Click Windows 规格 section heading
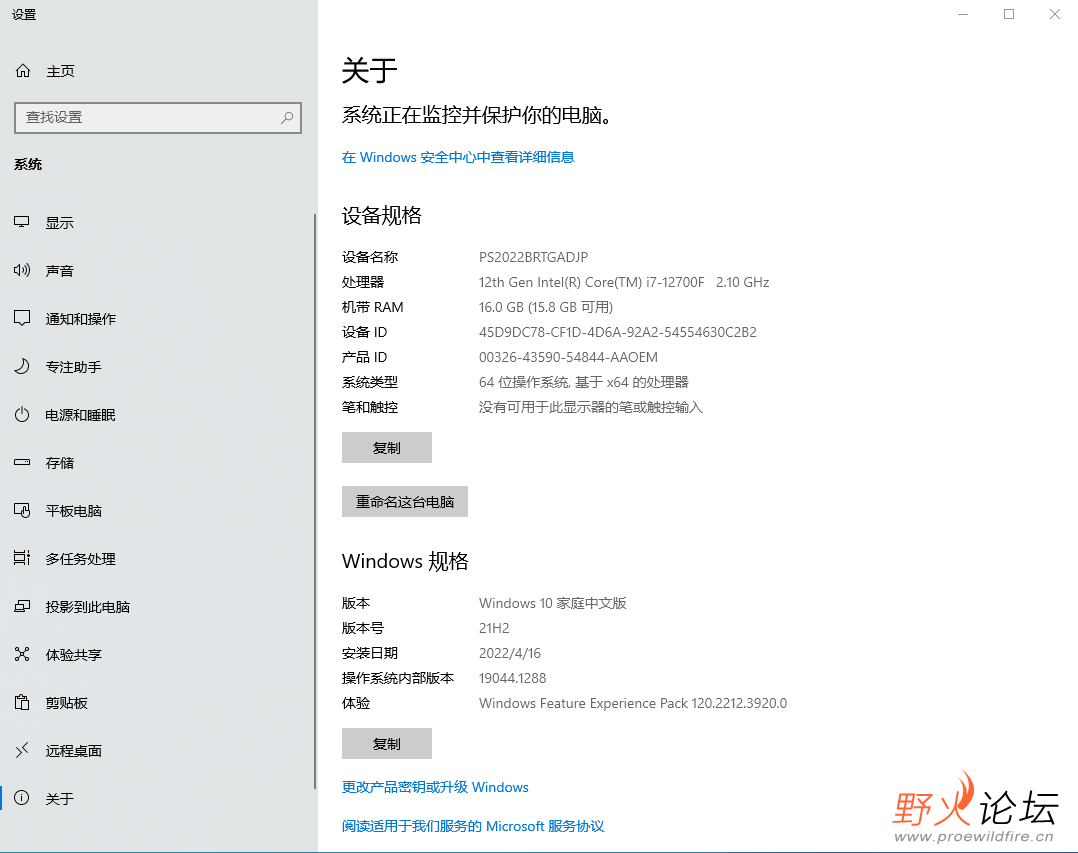Image resolution: width=1078 pixels, height=853 pixels. pos(405,562)
